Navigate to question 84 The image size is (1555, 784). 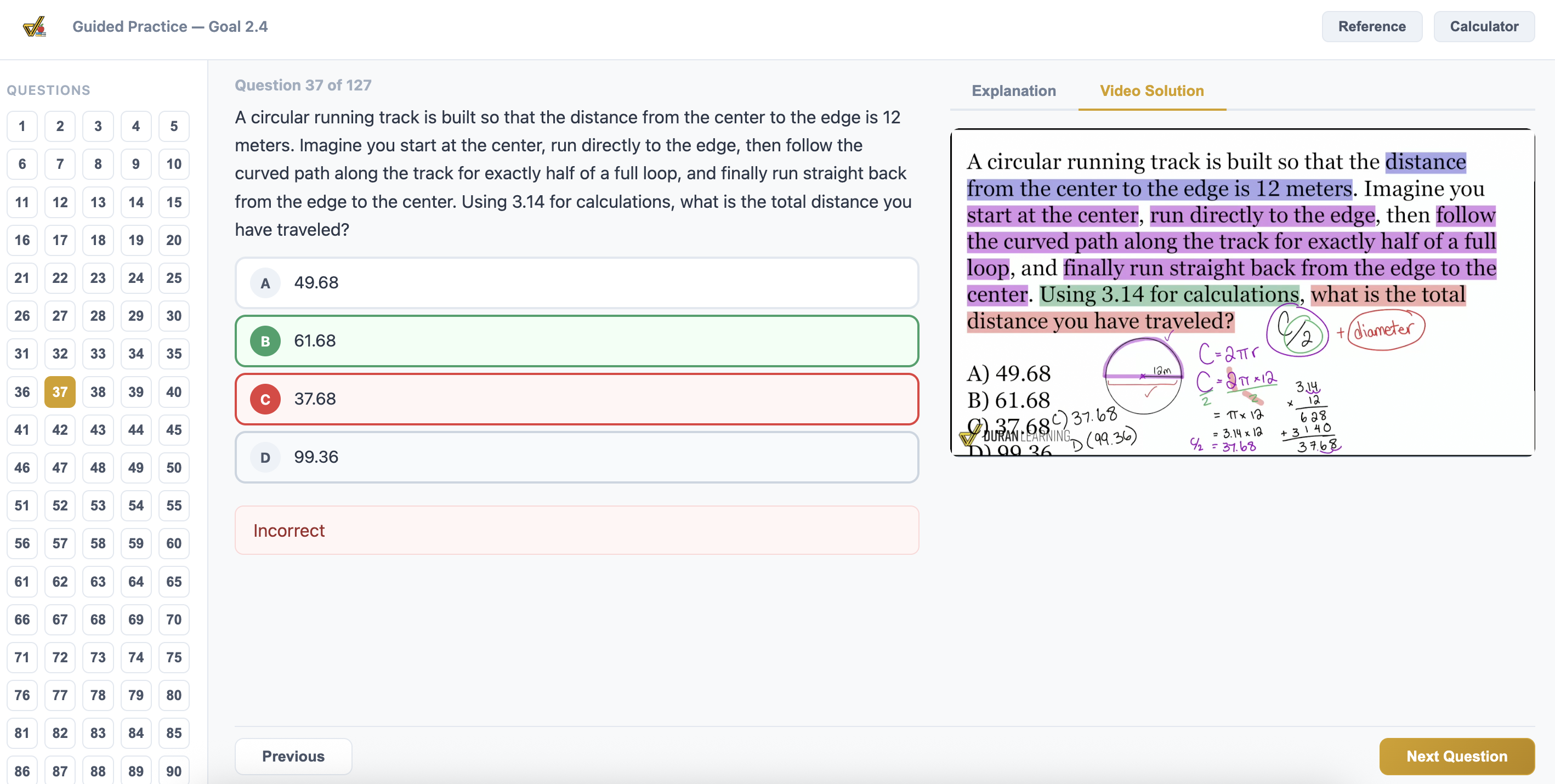(136, 732)
